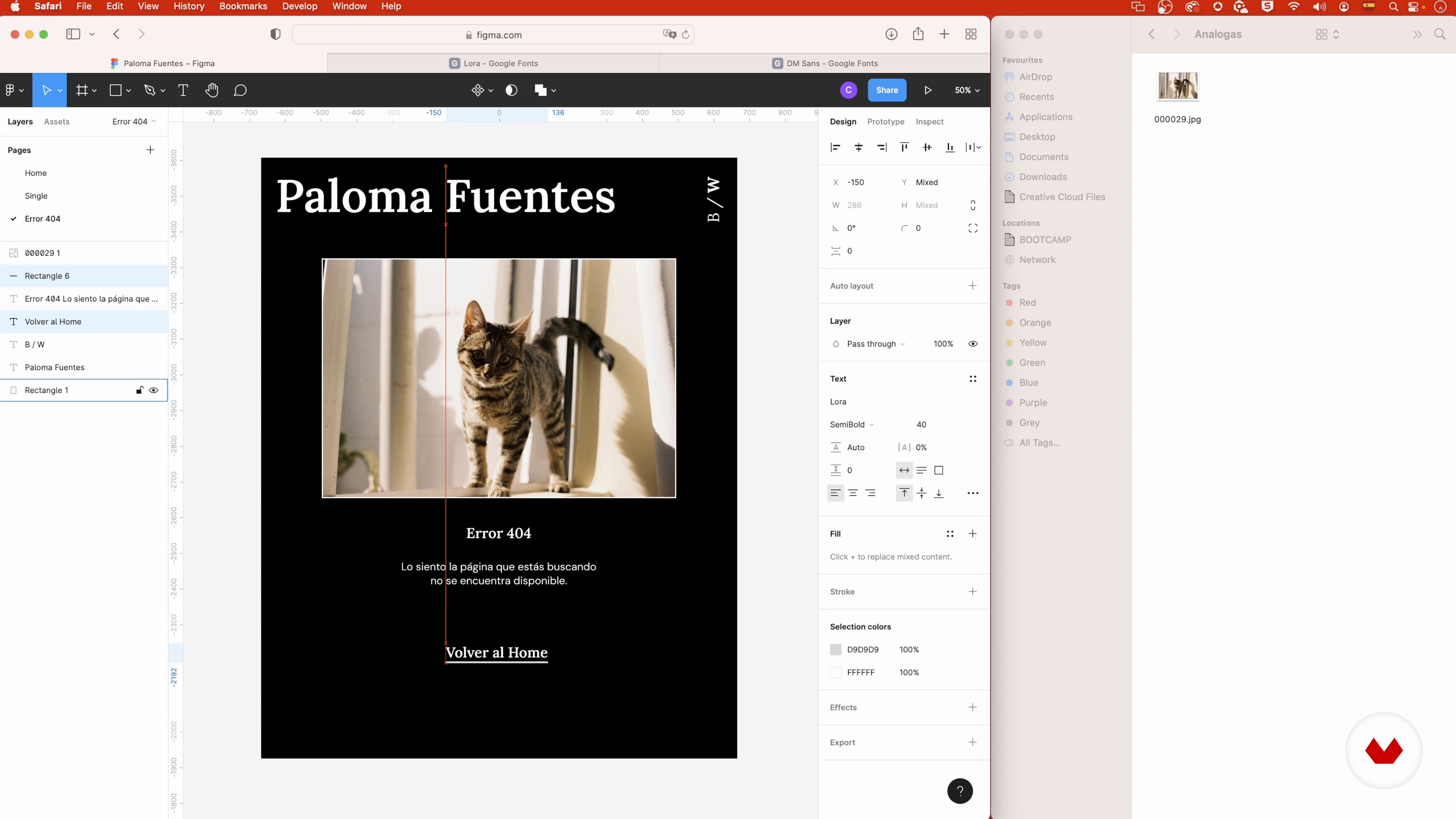This screenshot has height=819, width=1456.
Task: Click the Help question mark button
Action: pyautogui.click(x=960, y=791)
